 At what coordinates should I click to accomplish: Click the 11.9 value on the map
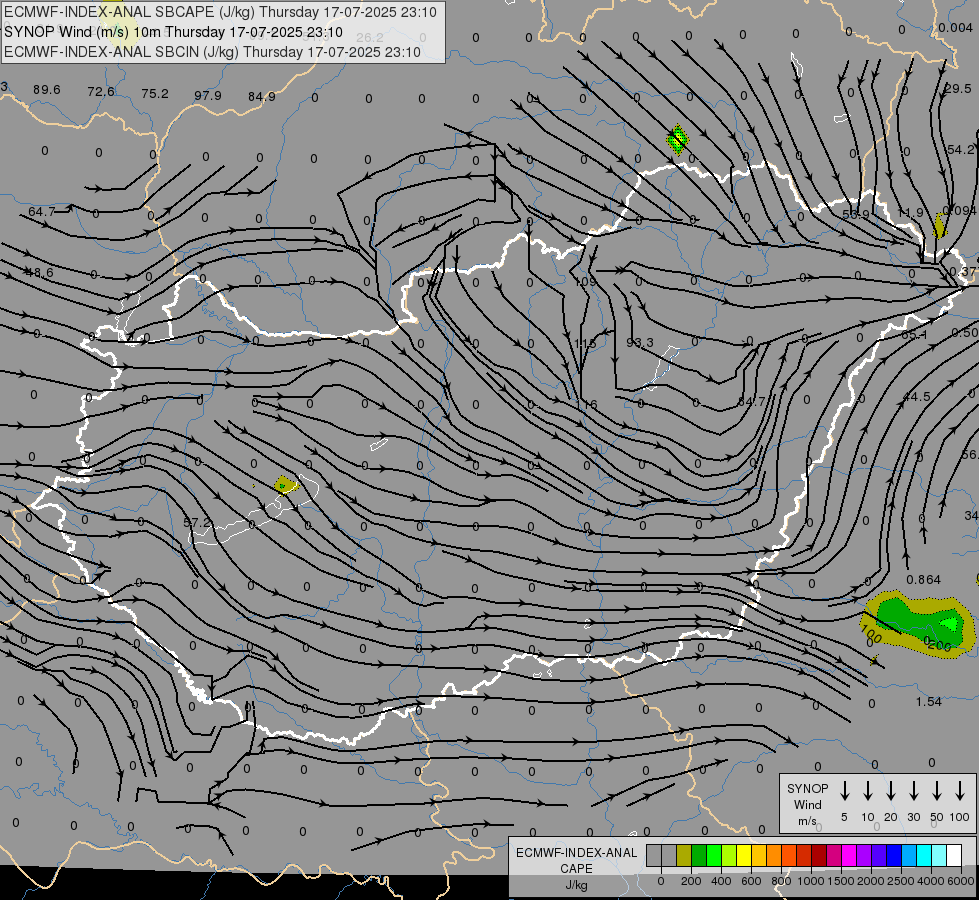[x=910, y=213]
